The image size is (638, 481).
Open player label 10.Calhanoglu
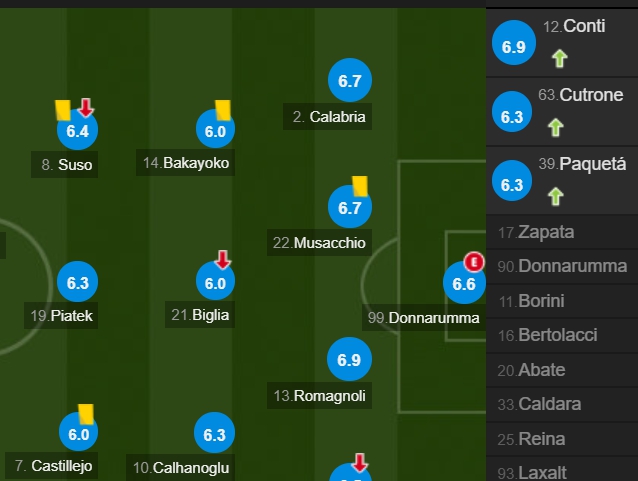click(181, 468)
